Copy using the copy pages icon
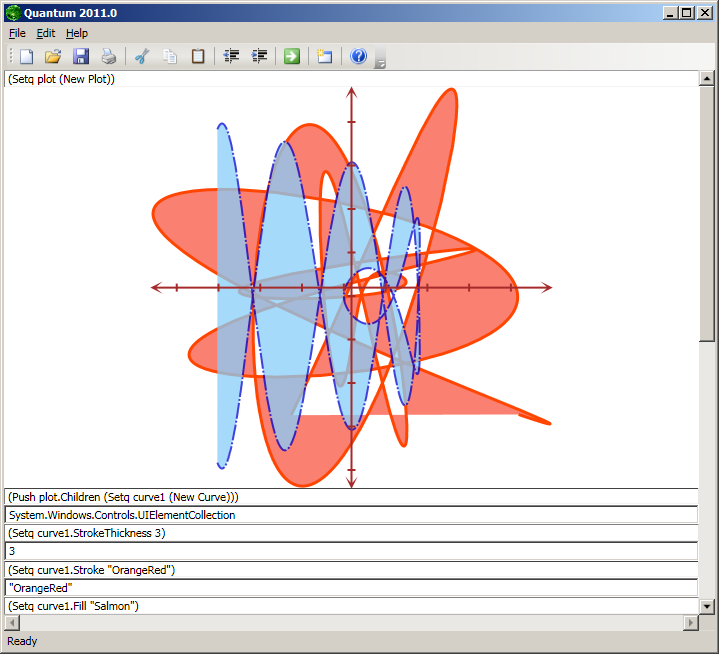The height and width of the screenshot is (654, 719). tap(170, 56)
